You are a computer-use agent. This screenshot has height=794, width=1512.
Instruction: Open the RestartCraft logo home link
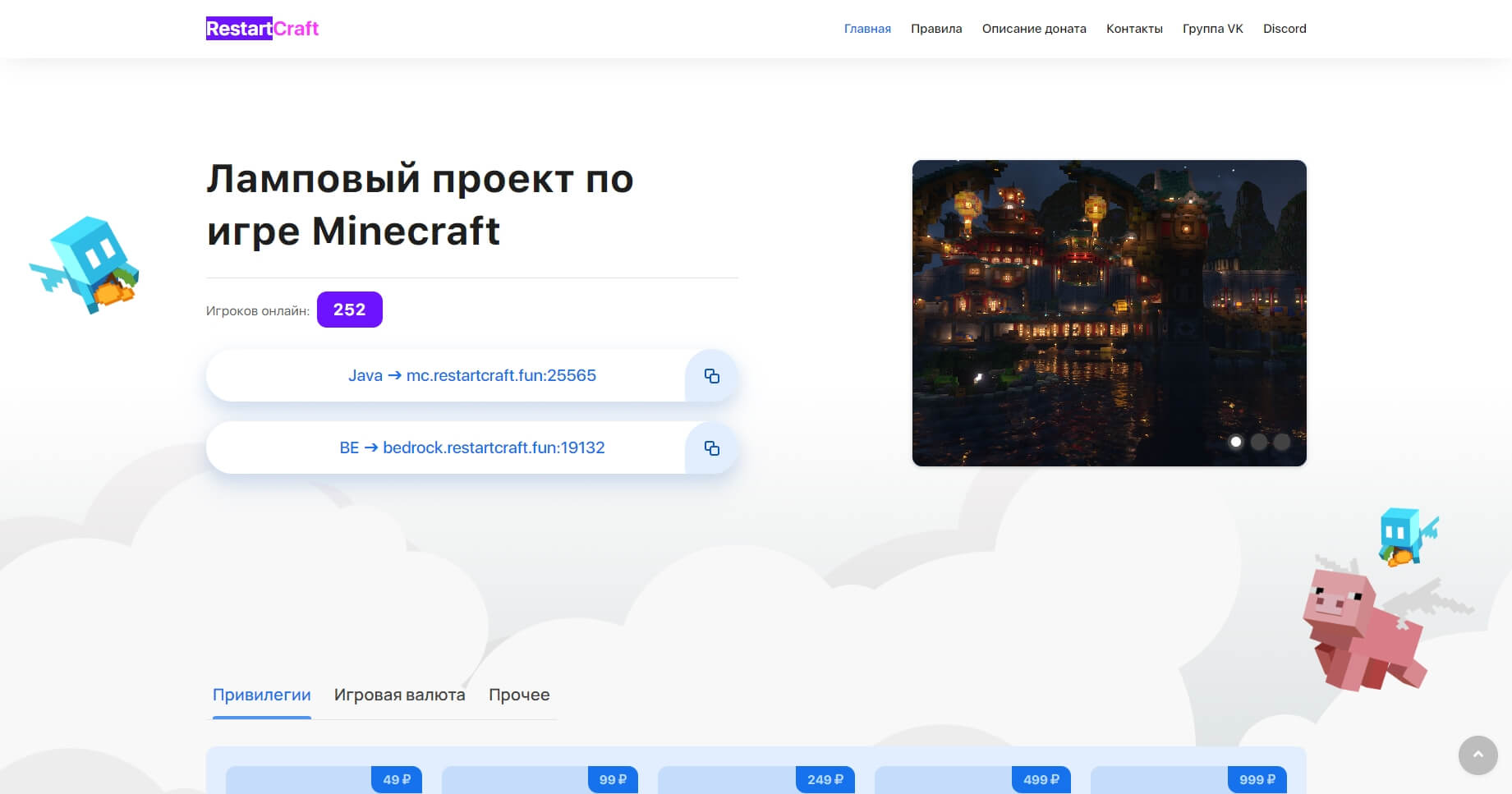tap(262, 29)
